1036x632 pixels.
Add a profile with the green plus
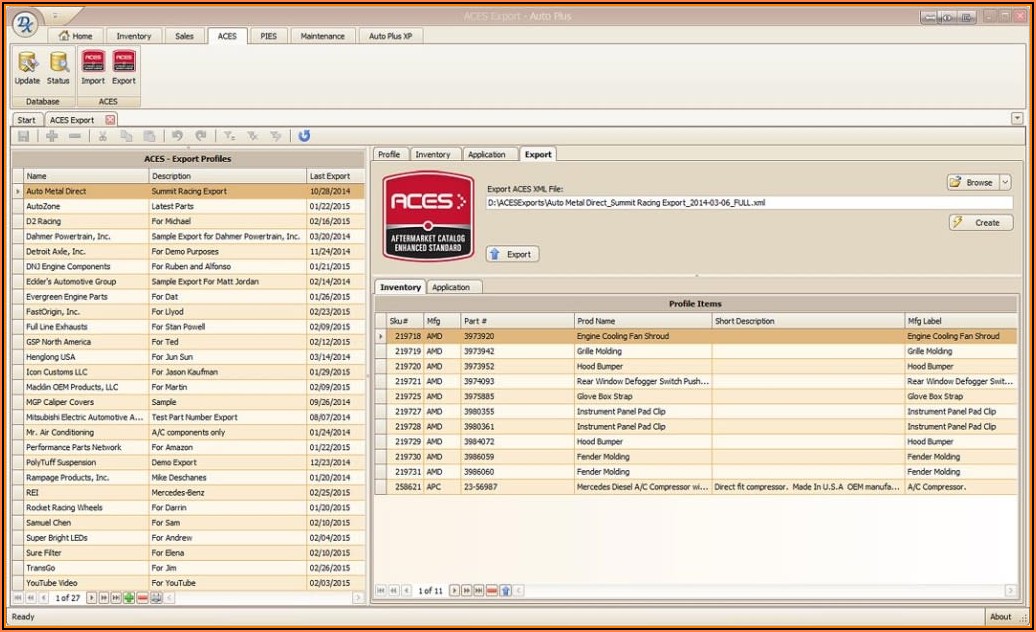click(x=129, y=598)
